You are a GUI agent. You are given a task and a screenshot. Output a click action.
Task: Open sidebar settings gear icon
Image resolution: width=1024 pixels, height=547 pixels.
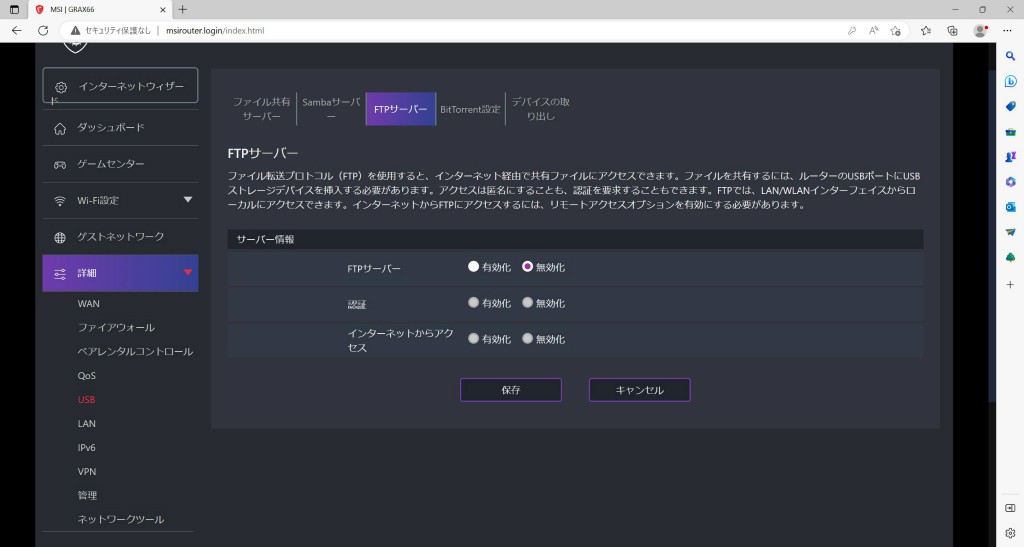[1010, 533]
